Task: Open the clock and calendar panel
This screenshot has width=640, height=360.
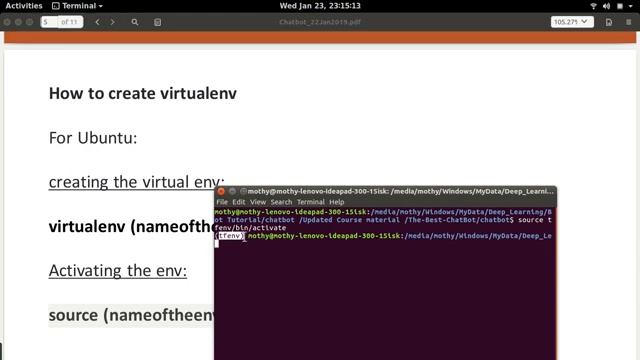Action: click(320, 6)
